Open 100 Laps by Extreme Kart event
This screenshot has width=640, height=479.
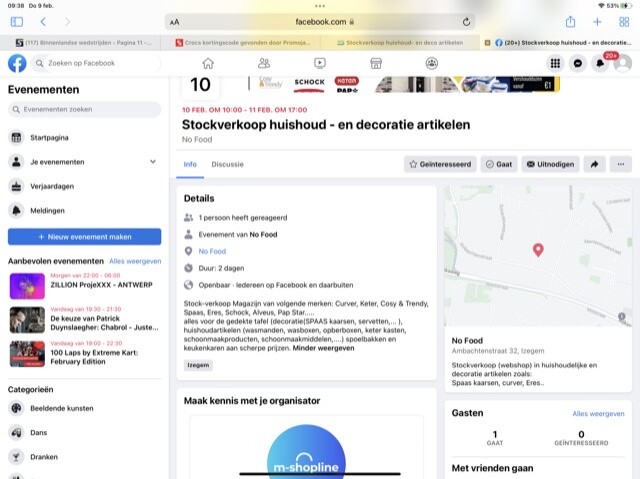pos(84,354)
